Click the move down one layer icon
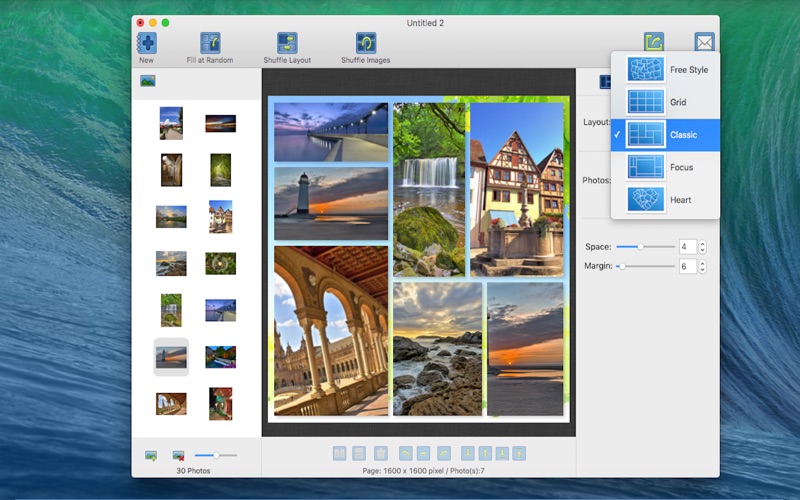Viewport: 800px width, 500px height. click(467, 453)
